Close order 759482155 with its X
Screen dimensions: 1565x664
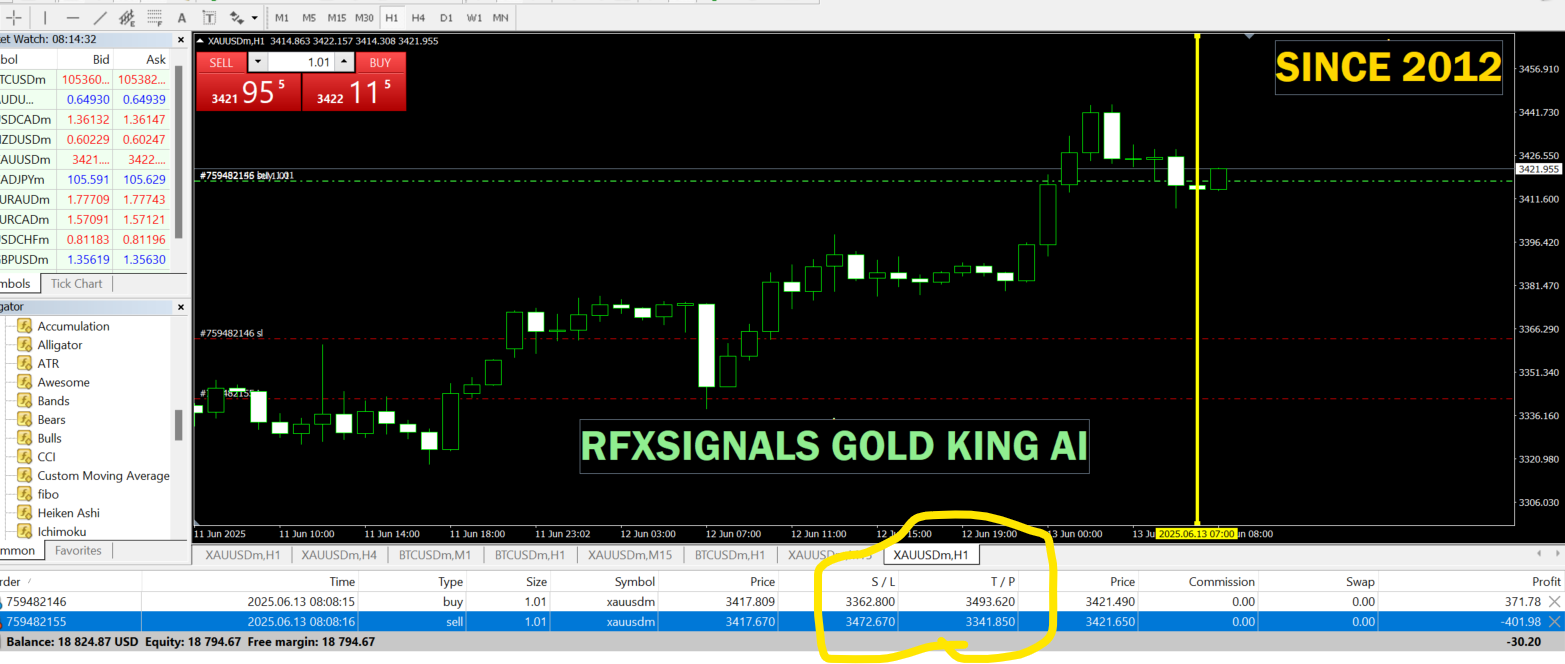[x=1554, y=621]
